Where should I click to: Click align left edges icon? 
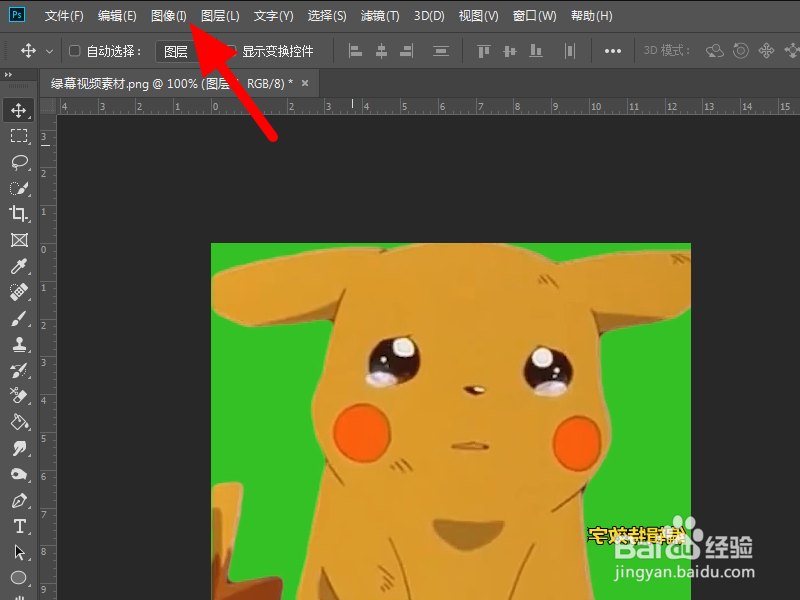tap(355, 51)
